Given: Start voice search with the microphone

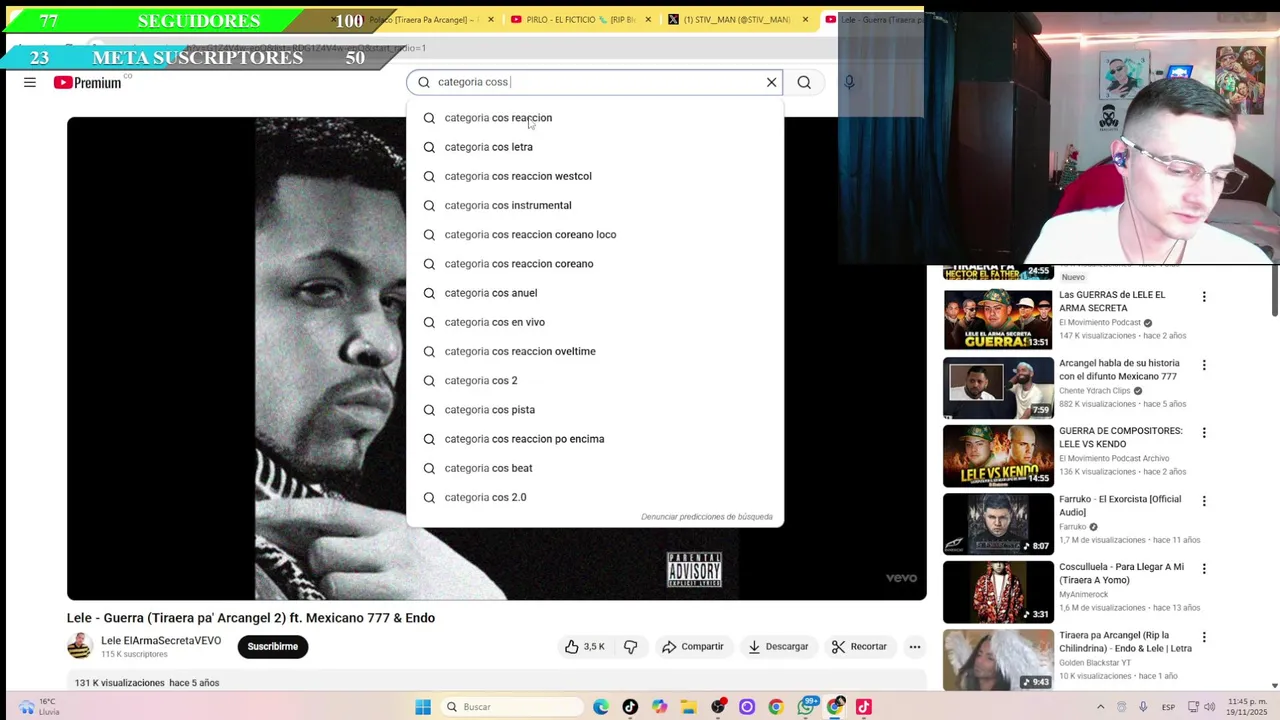Looking at the screenshot, I should 849,82.
